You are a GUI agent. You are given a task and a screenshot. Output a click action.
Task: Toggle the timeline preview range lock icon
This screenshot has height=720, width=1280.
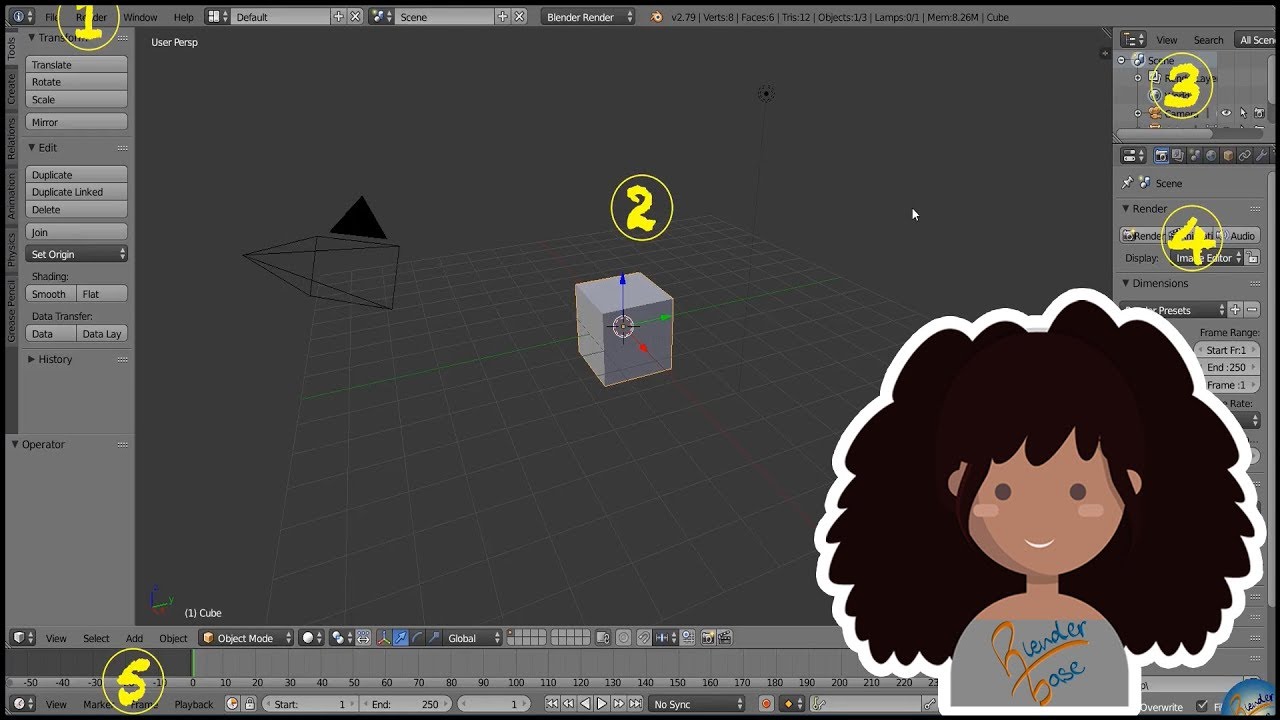(249, 704)
